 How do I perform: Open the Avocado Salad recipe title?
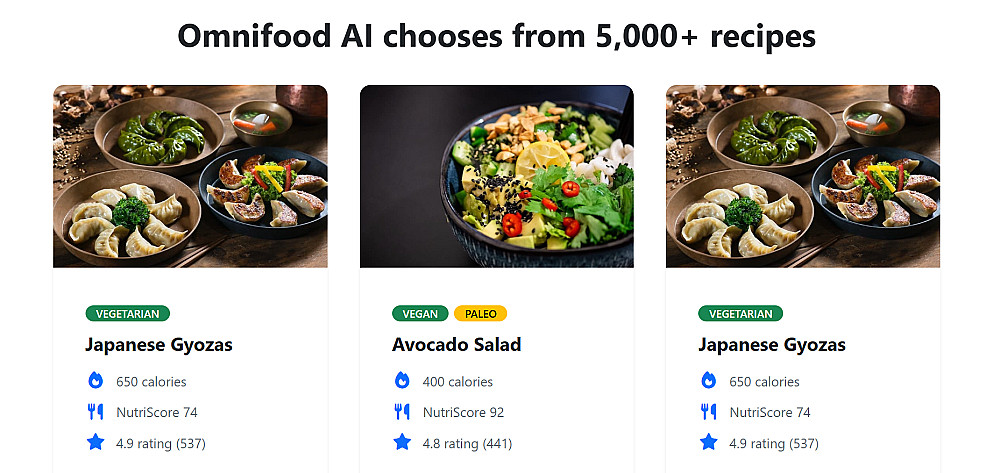click(457, 345)
